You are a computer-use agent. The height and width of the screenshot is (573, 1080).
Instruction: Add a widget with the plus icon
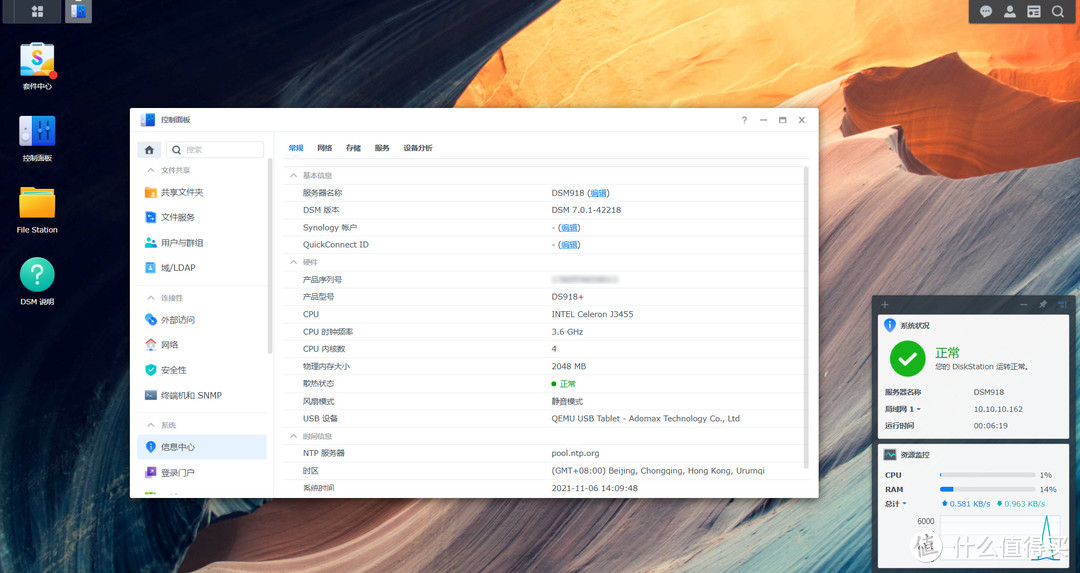pyautogui.click(x=884, y=304)
